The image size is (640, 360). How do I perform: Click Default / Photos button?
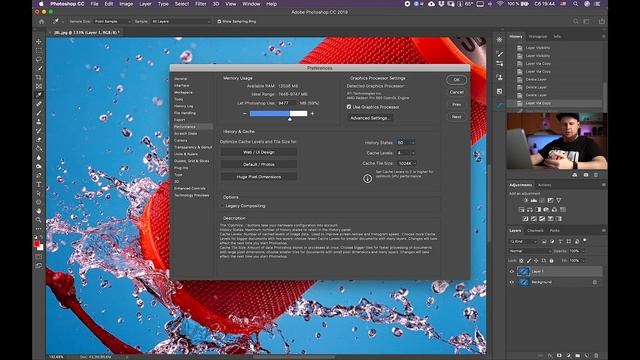(x=259, y=164)
